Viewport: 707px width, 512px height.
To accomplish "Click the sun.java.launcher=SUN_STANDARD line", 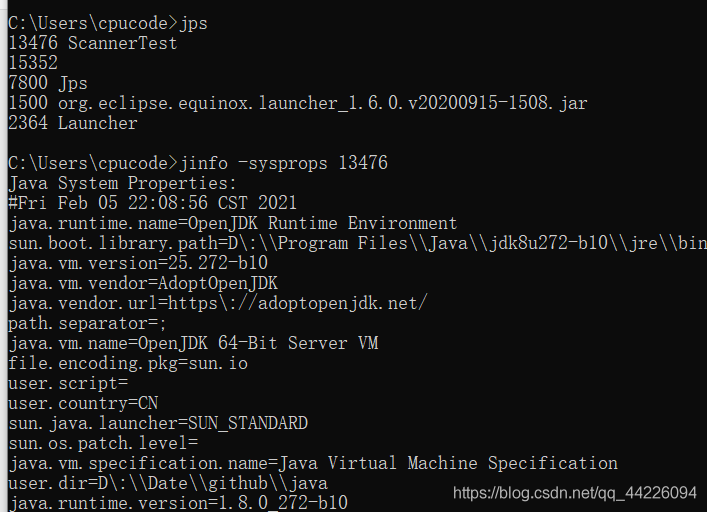I will (158, 423).
